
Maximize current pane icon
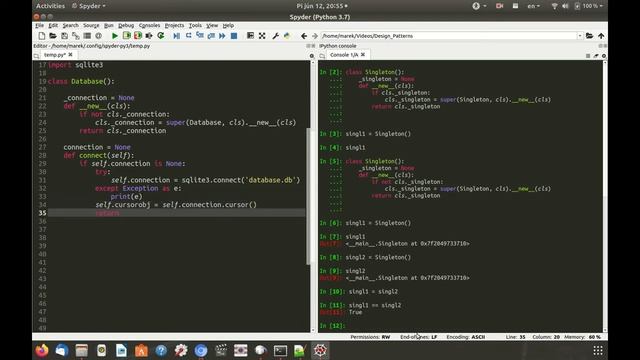(x=250, y=36)
